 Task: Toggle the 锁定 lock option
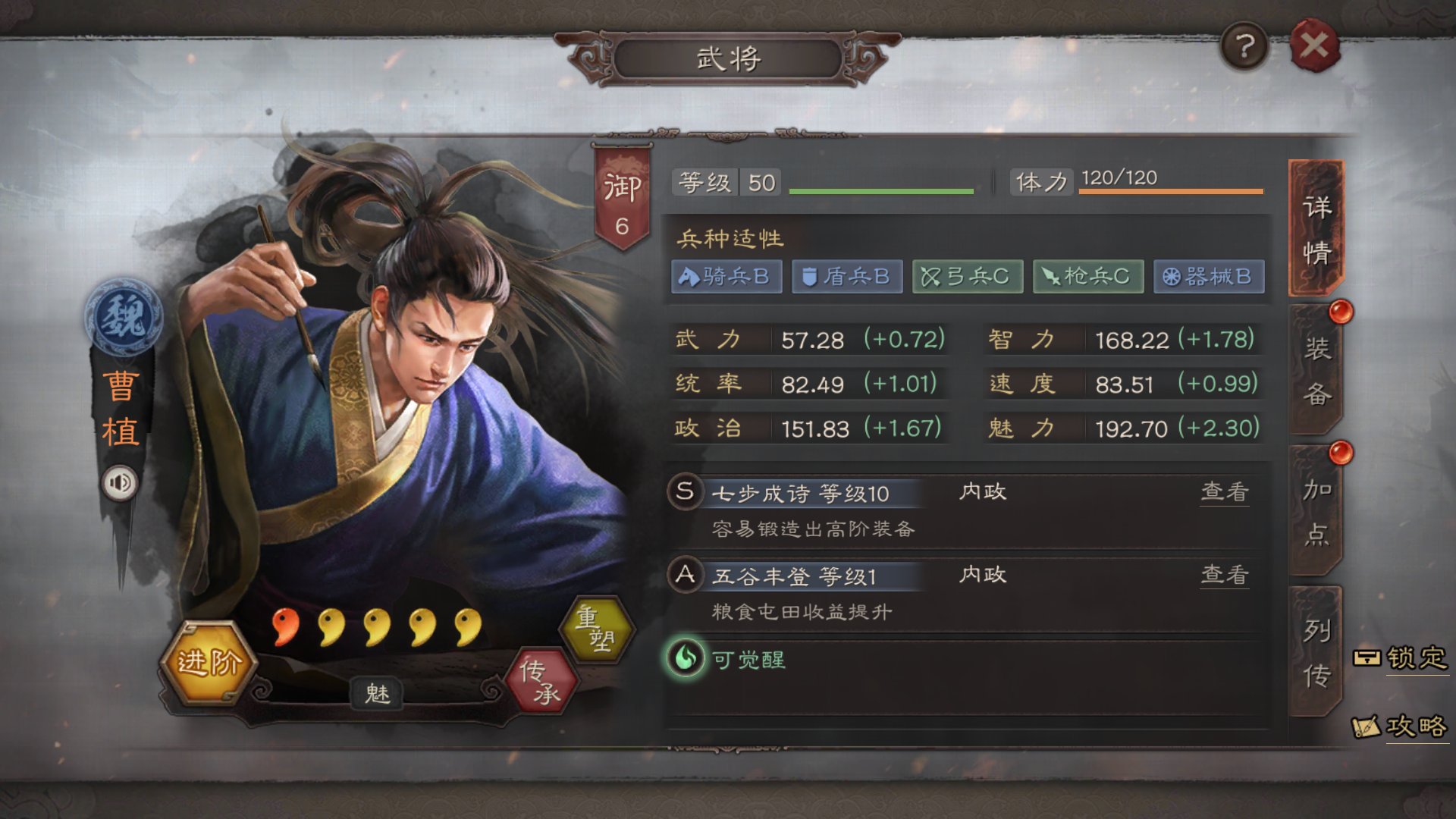click(1401, 658)
